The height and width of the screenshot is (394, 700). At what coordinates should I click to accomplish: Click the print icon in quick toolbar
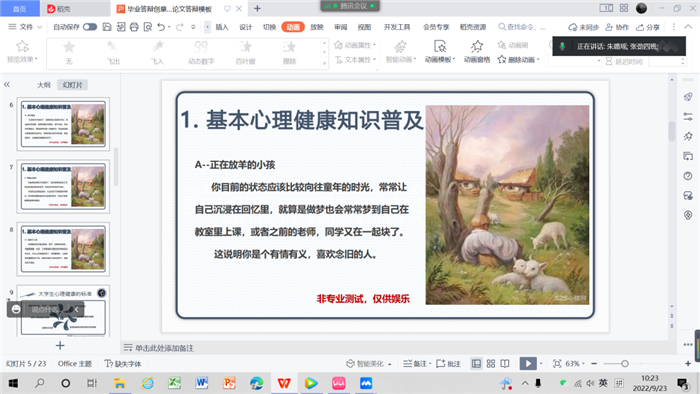[134, 27]
